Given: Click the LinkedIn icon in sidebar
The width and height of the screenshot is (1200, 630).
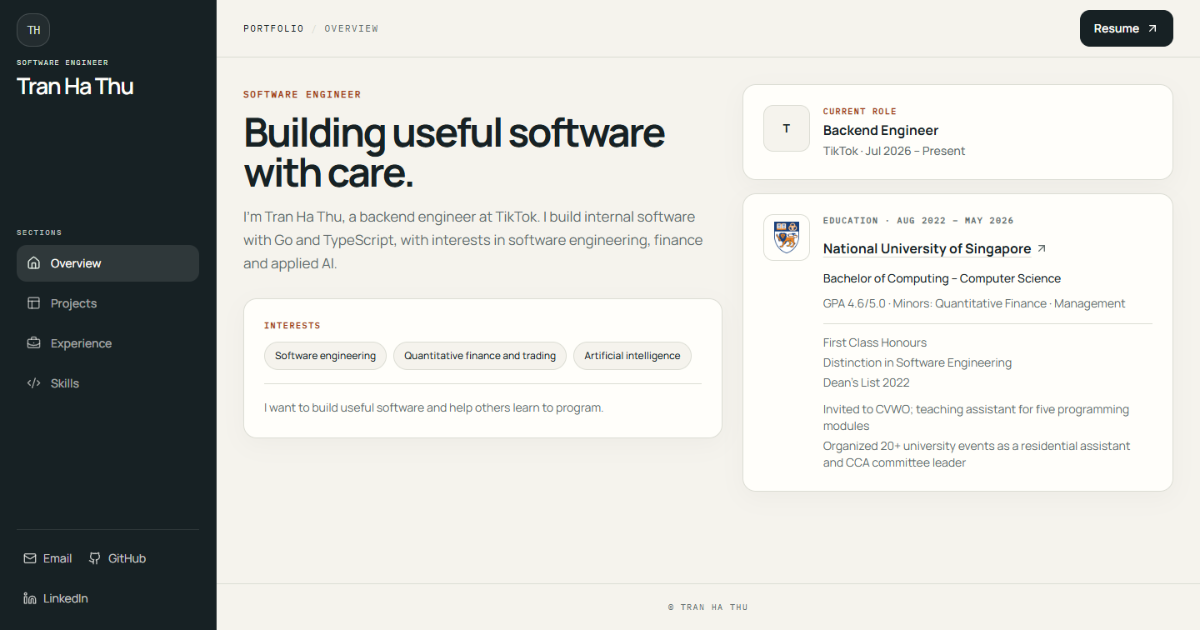Looking at the screenshot, I should tap(30, 598).
